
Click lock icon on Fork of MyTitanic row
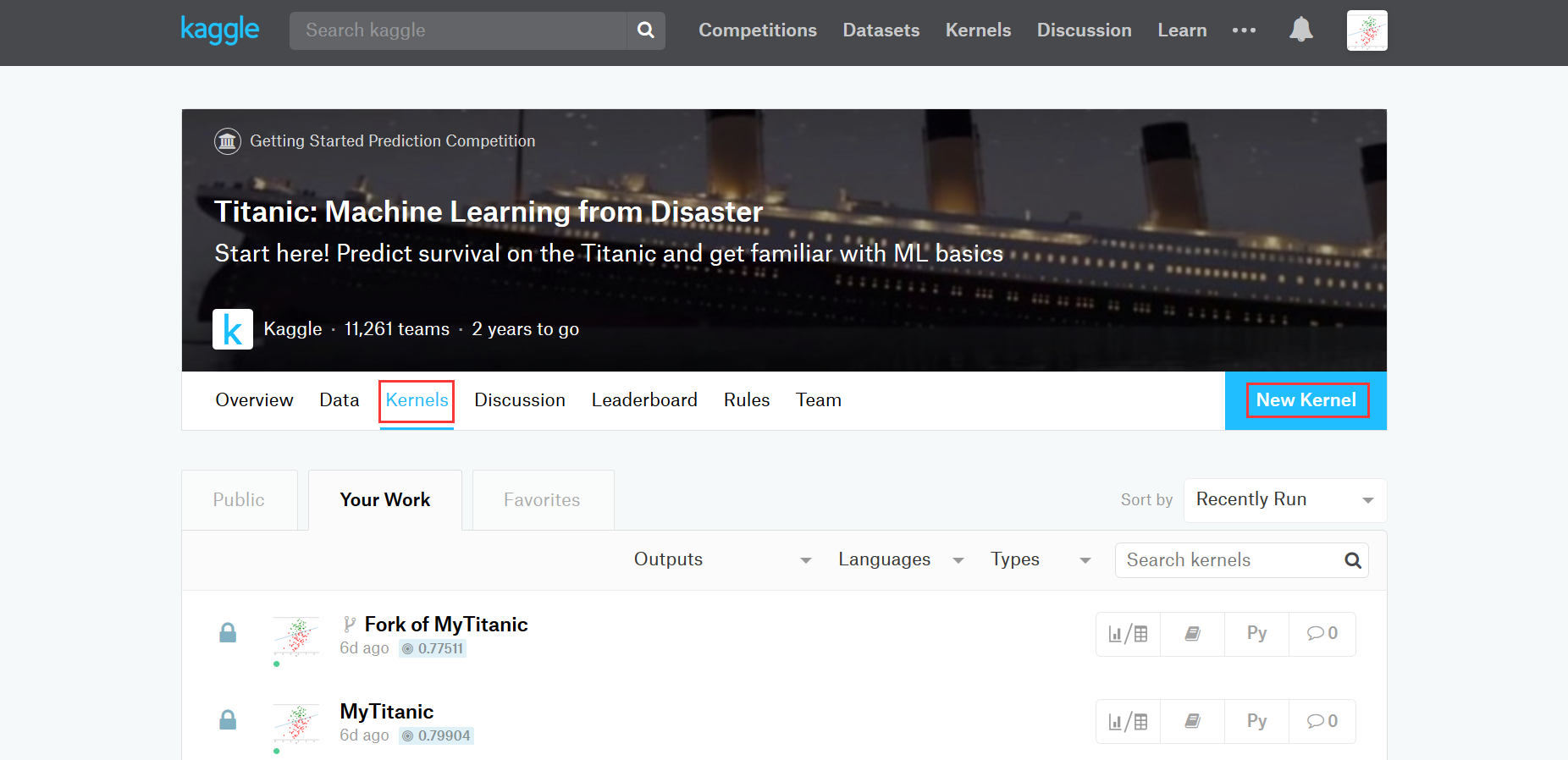coord(228,633)
